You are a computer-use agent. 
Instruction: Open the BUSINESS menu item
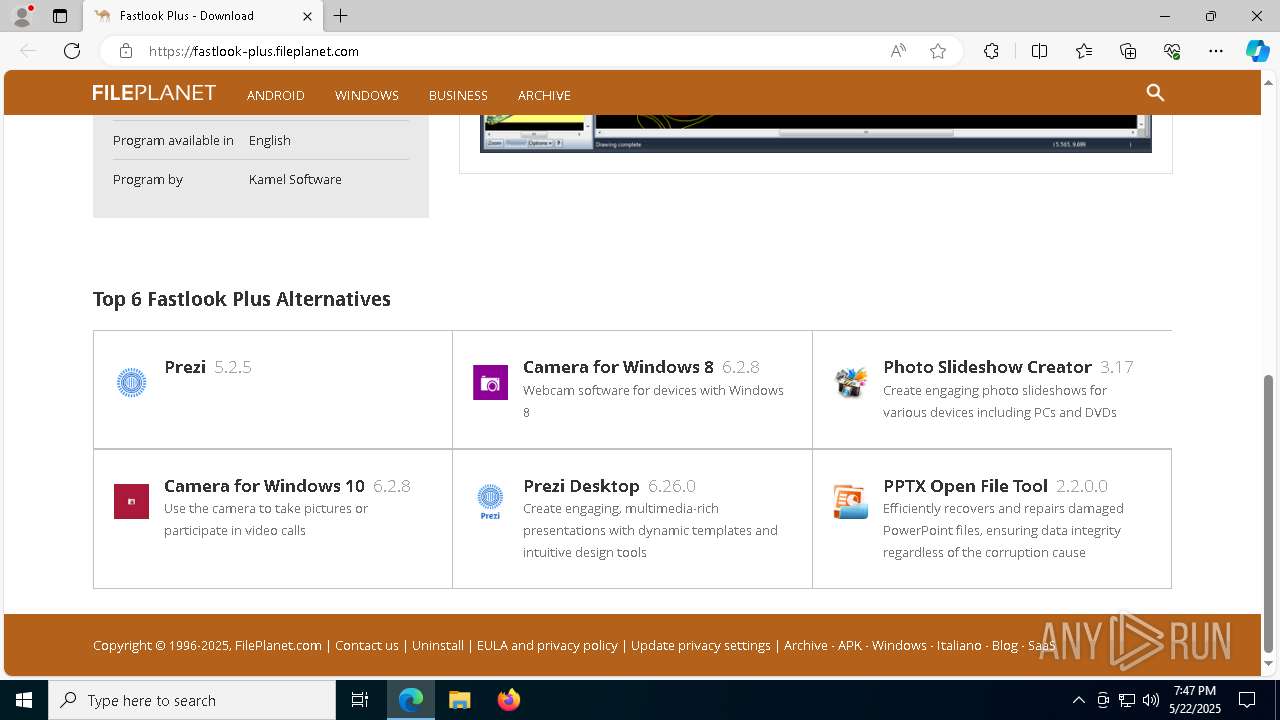pos(458,95)
